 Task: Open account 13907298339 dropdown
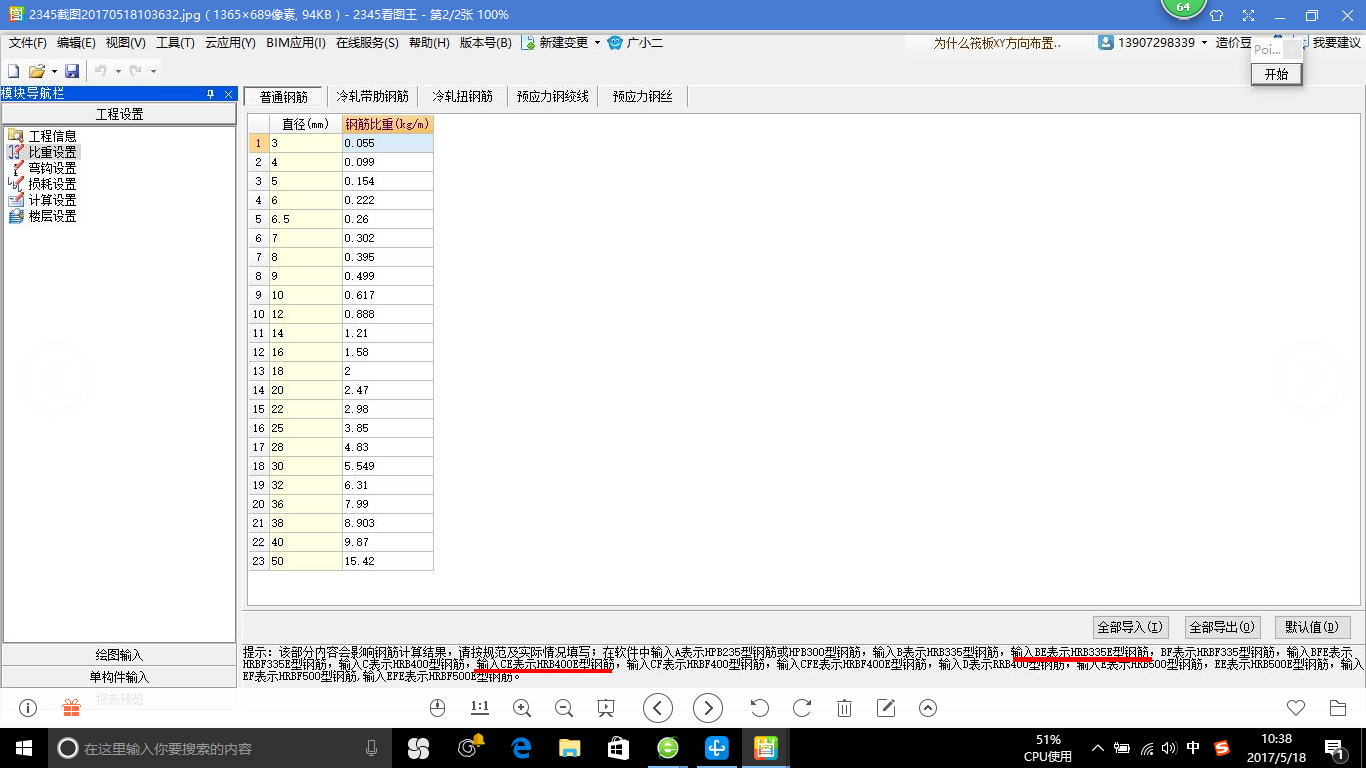[x=1204, y=43]
